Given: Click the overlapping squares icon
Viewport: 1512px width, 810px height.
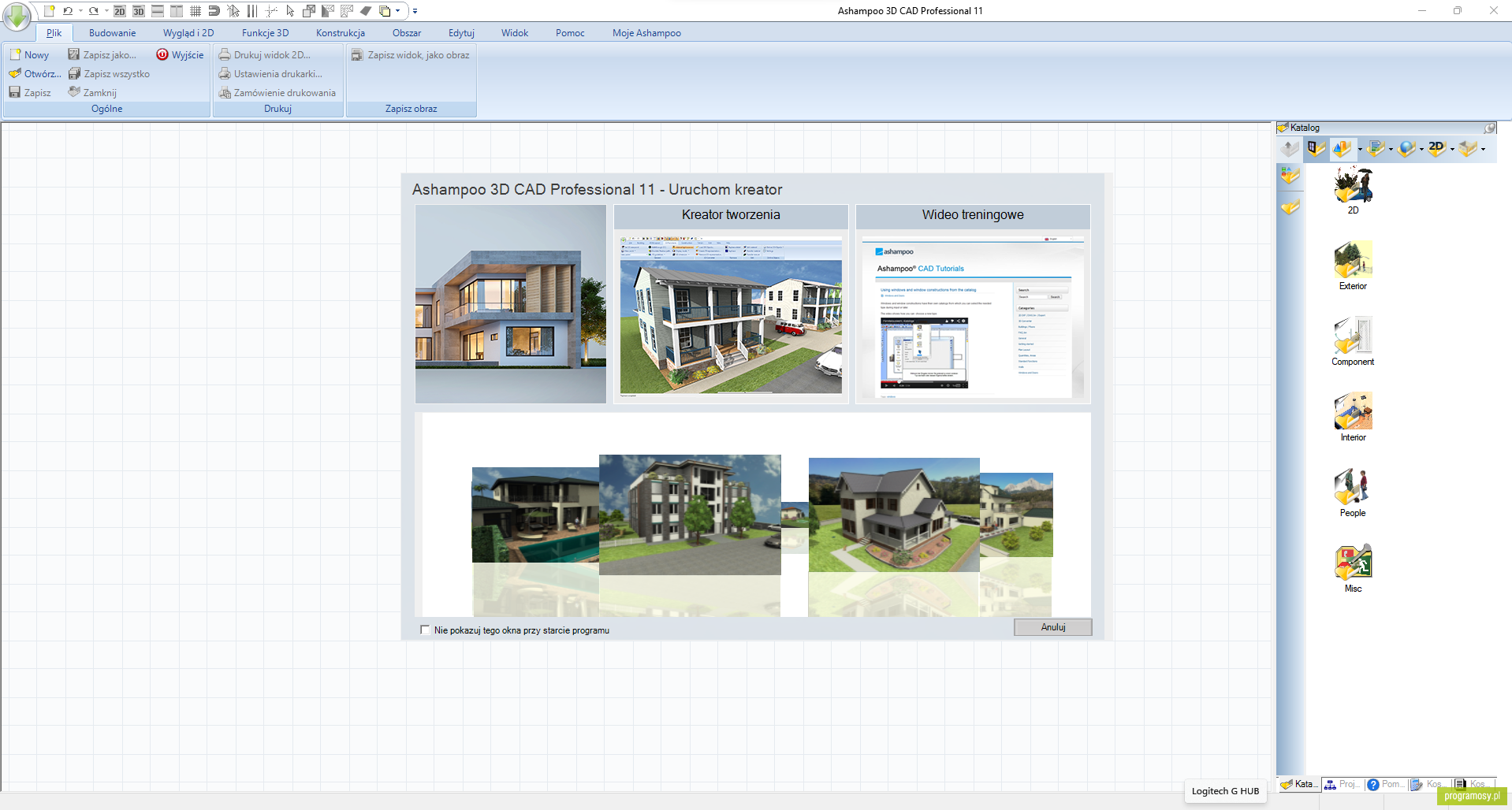Looking at the screenshot, I should (x=309, y=11).
